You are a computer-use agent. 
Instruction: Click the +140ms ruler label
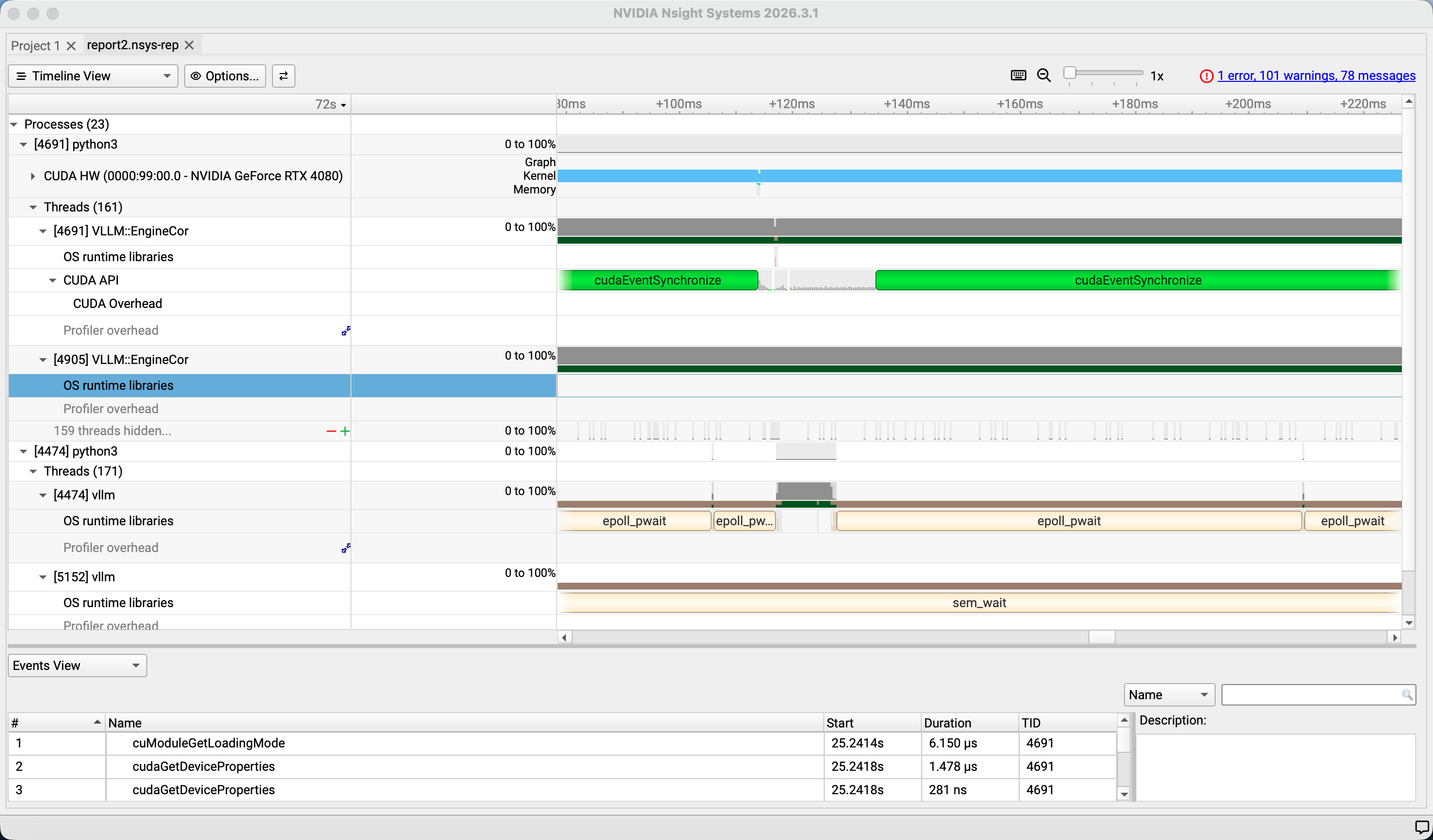click(x=907, y=104)
